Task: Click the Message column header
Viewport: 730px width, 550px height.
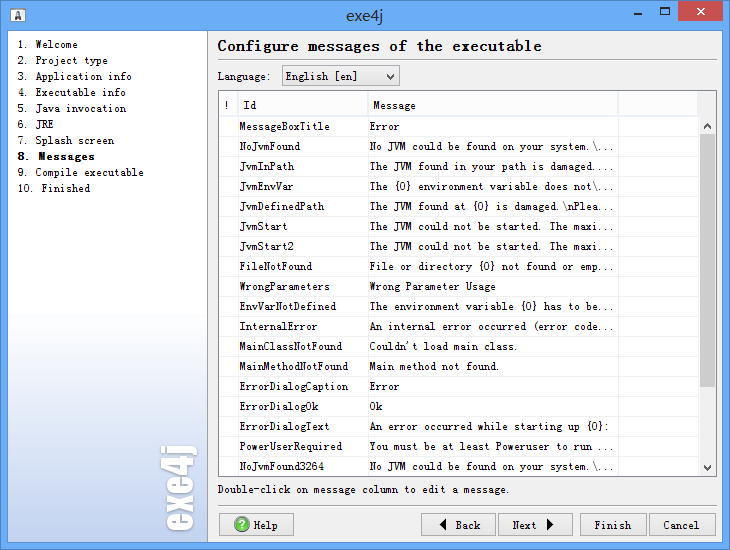Action: pos(493,105)
